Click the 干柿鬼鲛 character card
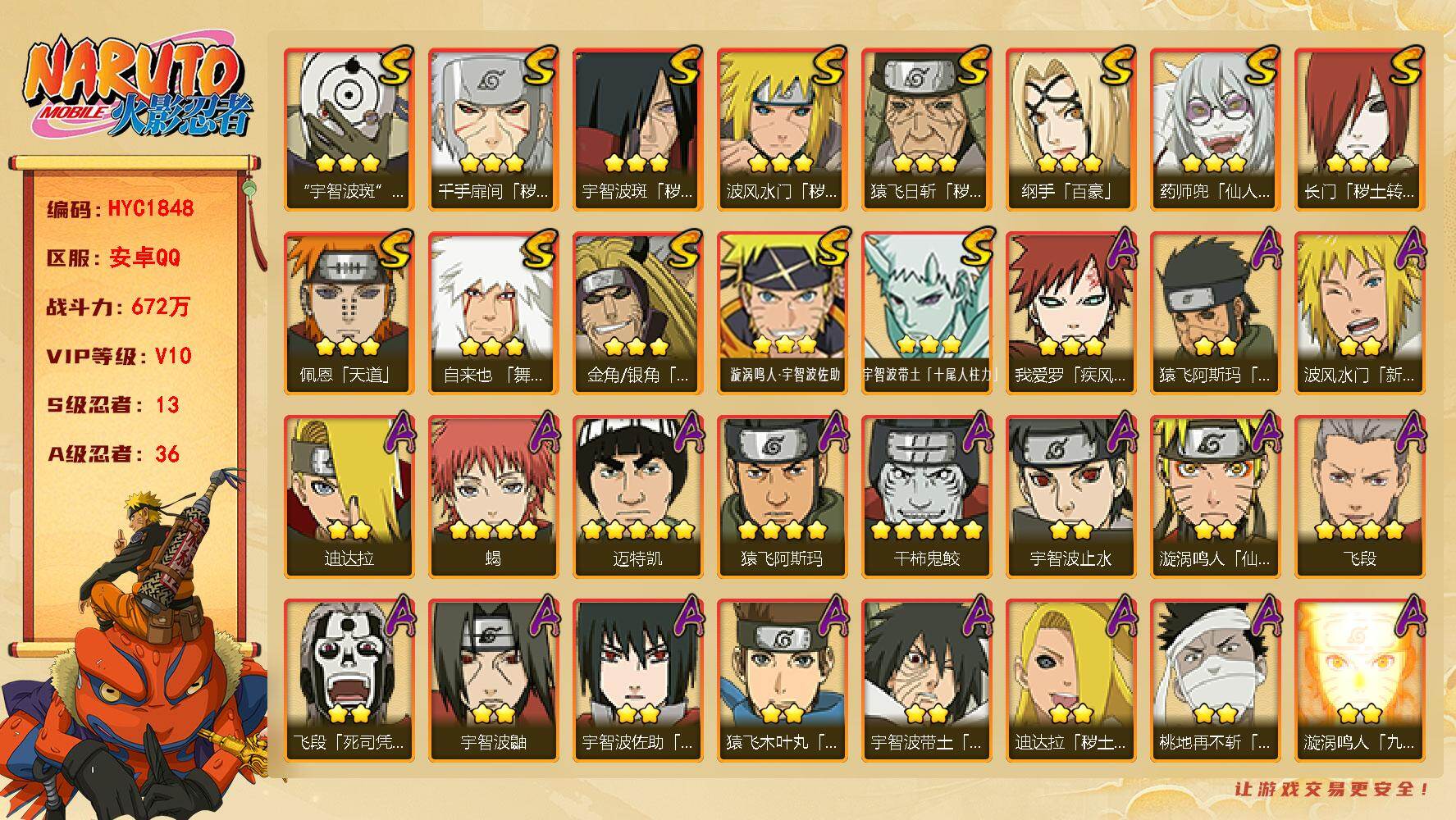Viewport: 1456px width, 820px height. coord(926,497)
